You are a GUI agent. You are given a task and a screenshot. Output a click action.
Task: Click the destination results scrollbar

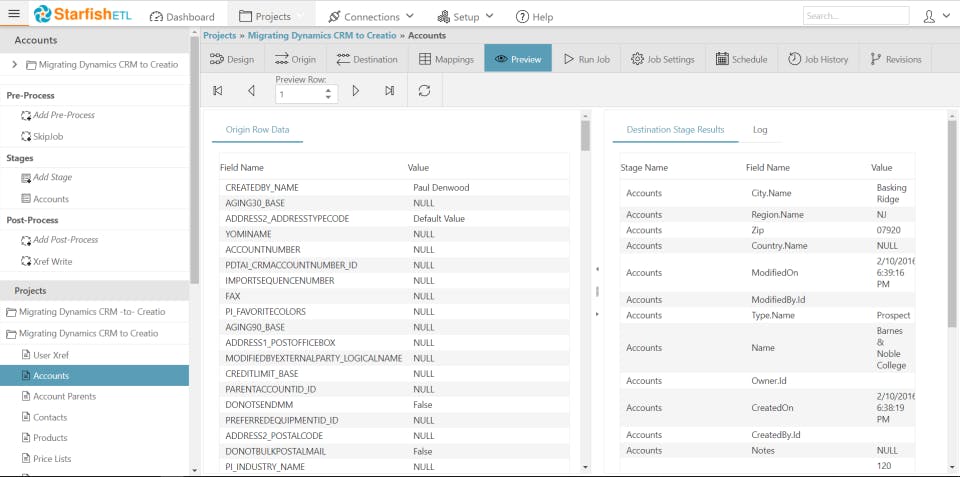[952, 223]
